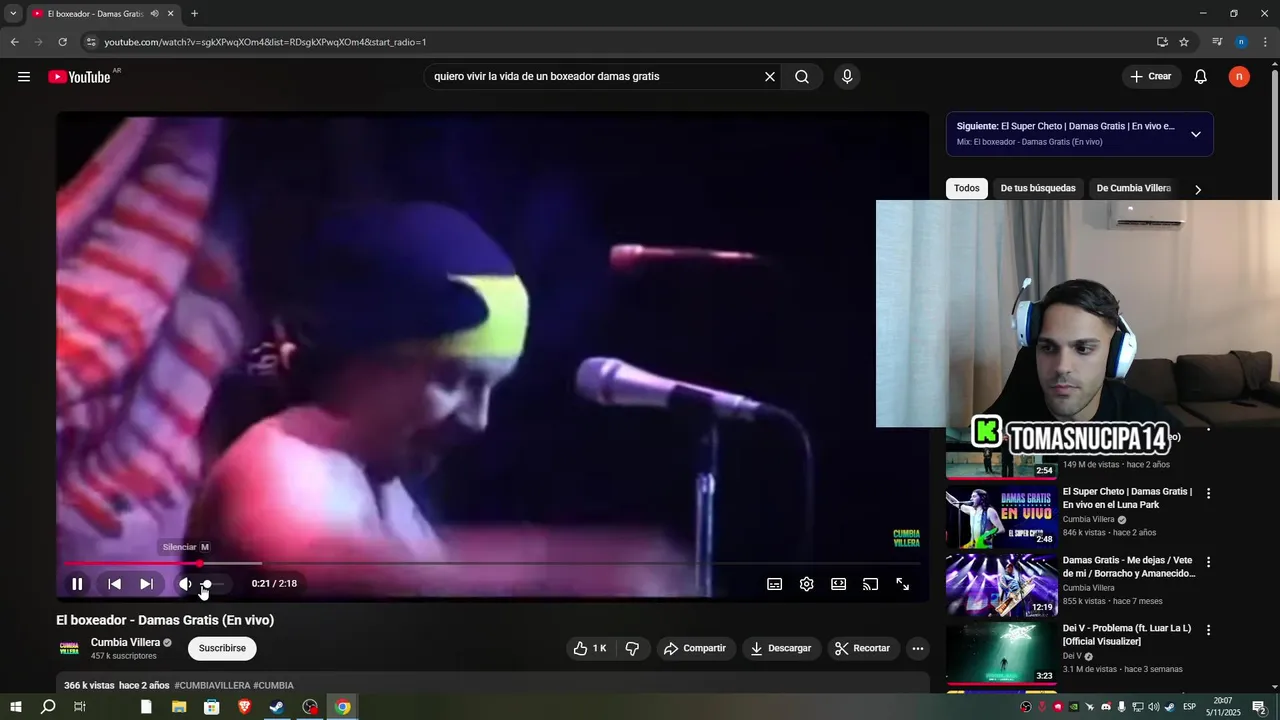Open a new browser tab

tap(194, 14)
